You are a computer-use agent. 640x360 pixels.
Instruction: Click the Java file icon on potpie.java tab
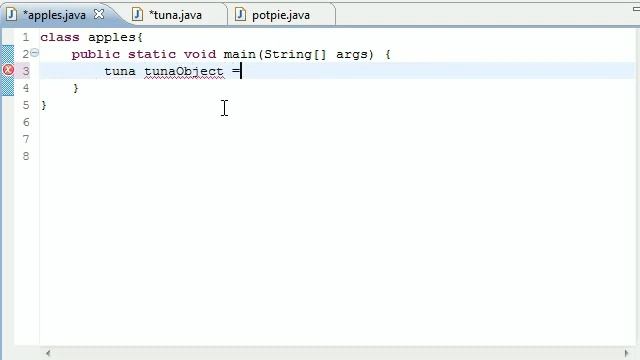pyautogui.click(x=240, y=15)
